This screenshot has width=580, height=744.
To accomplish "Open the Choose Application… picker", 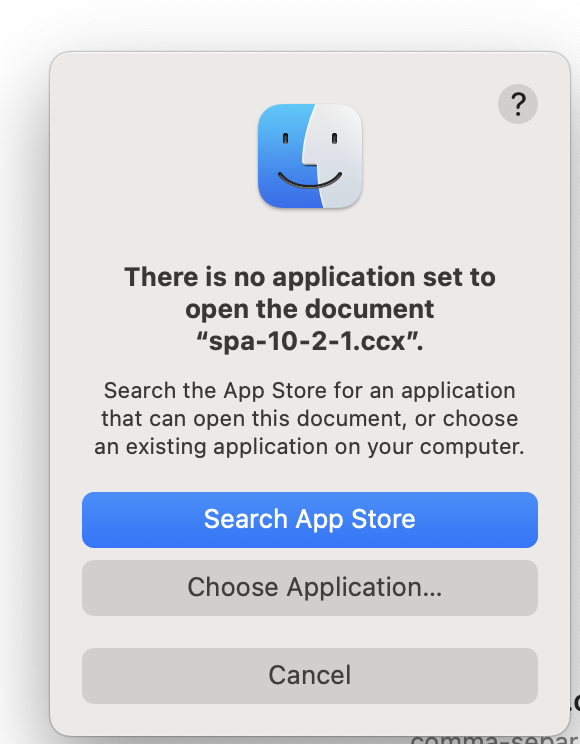I will pyautogui.click(x=310, y=588).
